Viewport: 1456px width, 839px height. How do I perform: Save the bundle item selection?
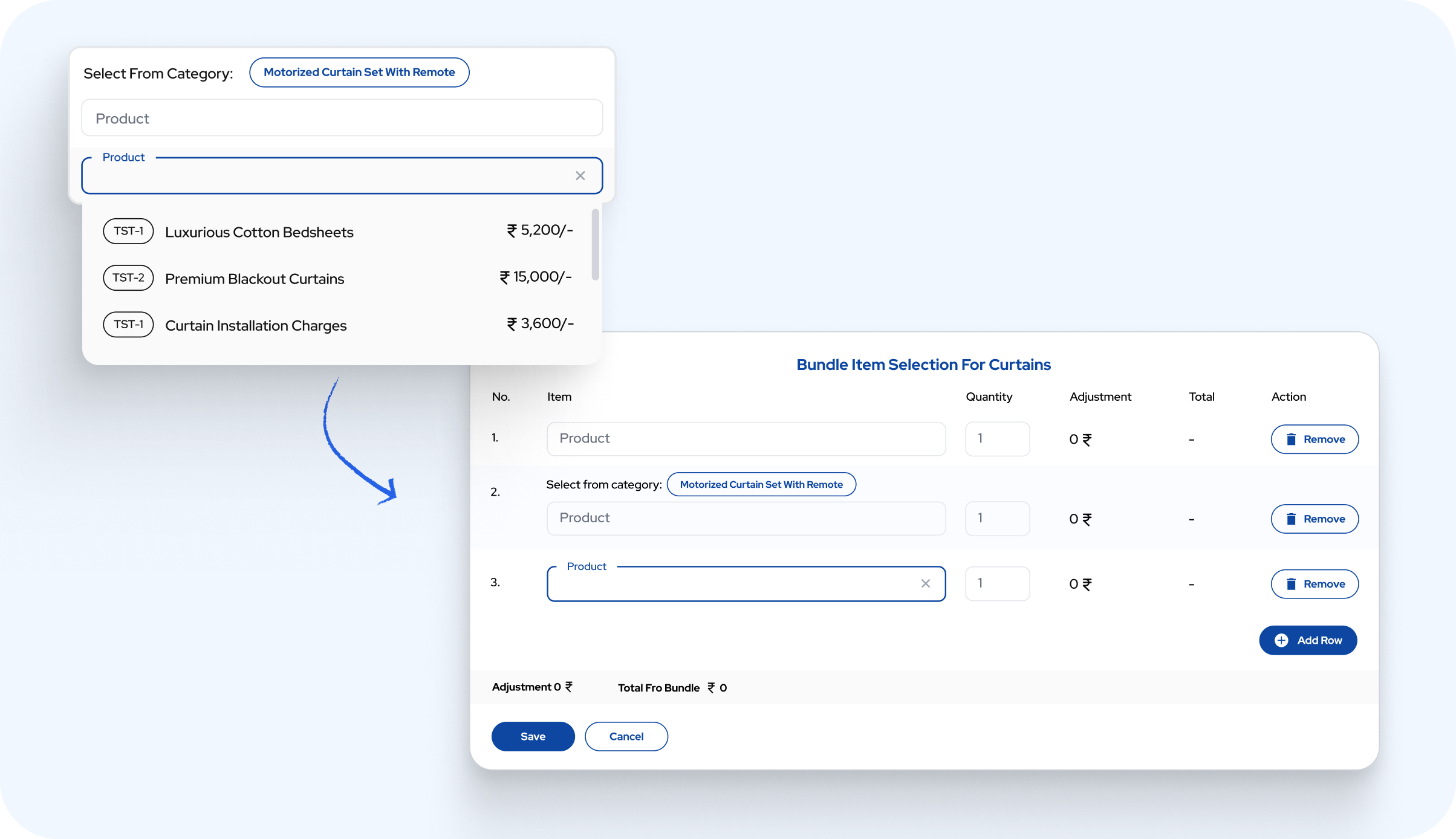click(x=533, y=736)
